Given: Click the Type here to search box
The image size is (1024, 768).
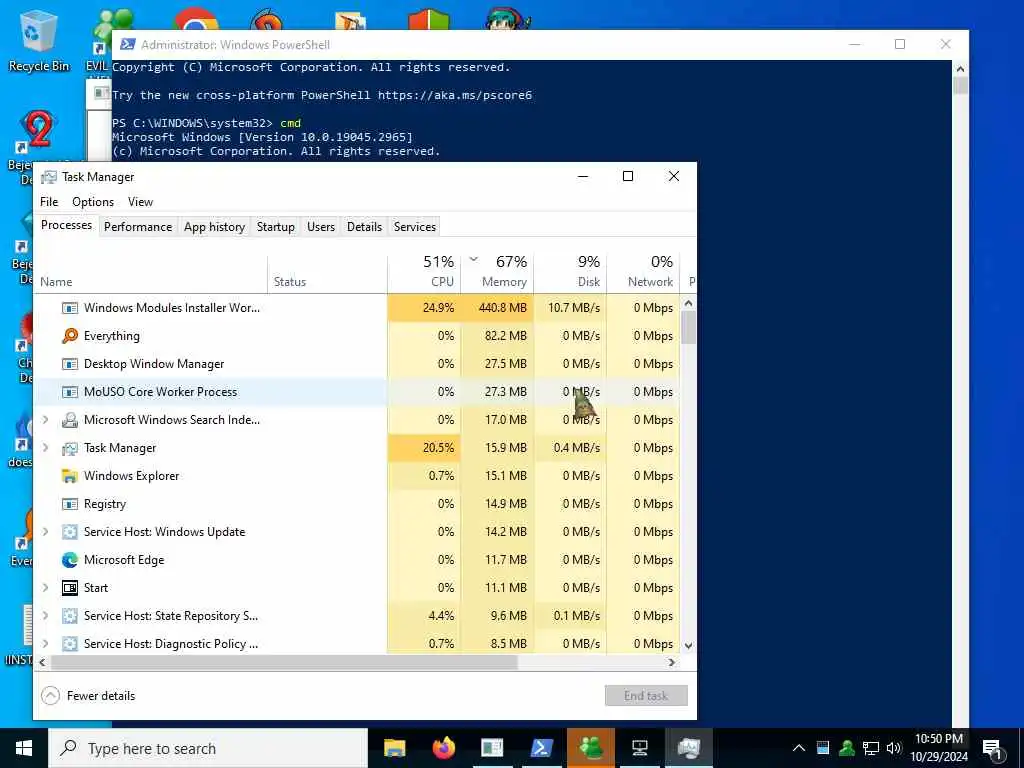Looking at the screenshot, I should pyautogui.click(x=208, y=748).
